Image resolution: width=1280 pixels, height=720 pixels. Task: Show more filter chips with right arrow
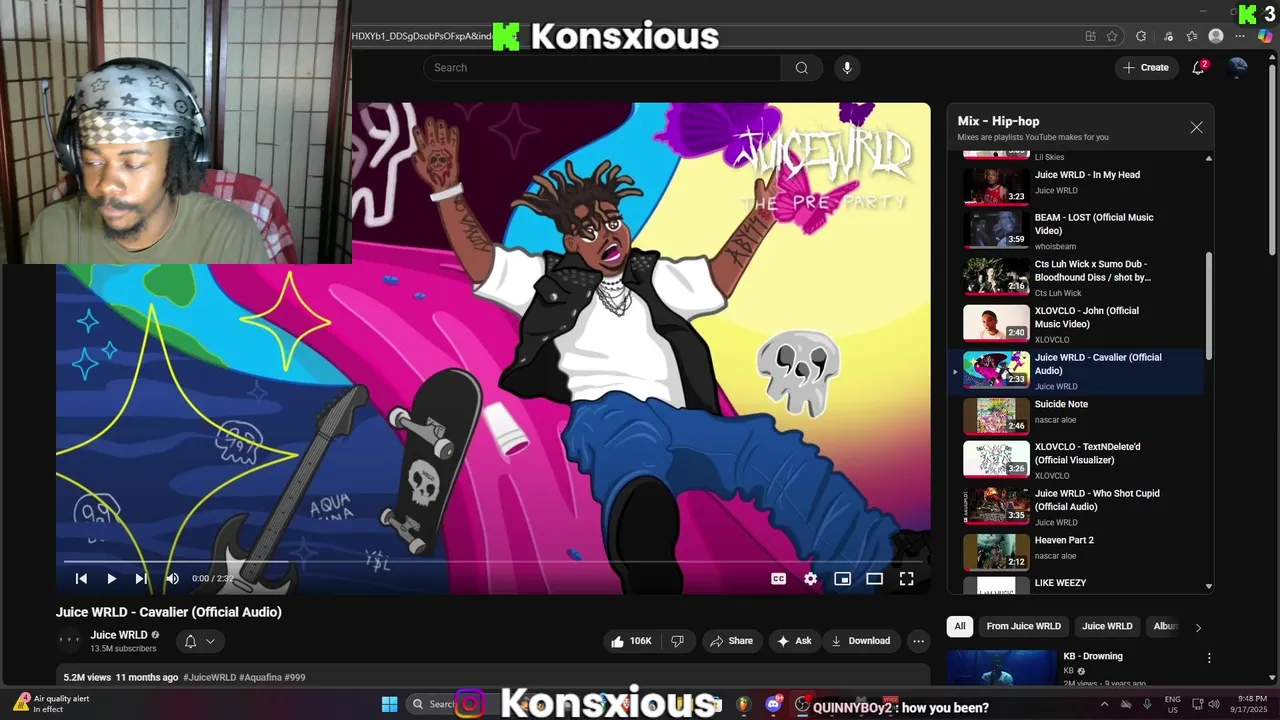(x=1198, y=627)
